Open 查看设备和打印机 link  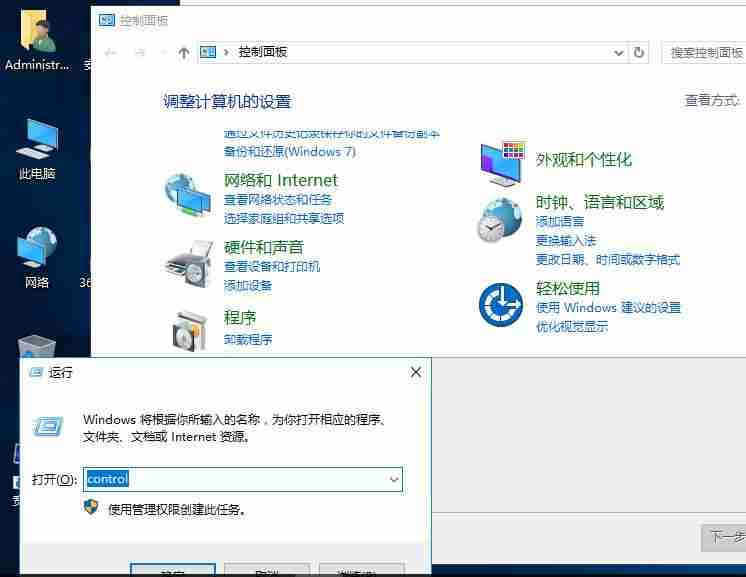(x=272, y=266)
